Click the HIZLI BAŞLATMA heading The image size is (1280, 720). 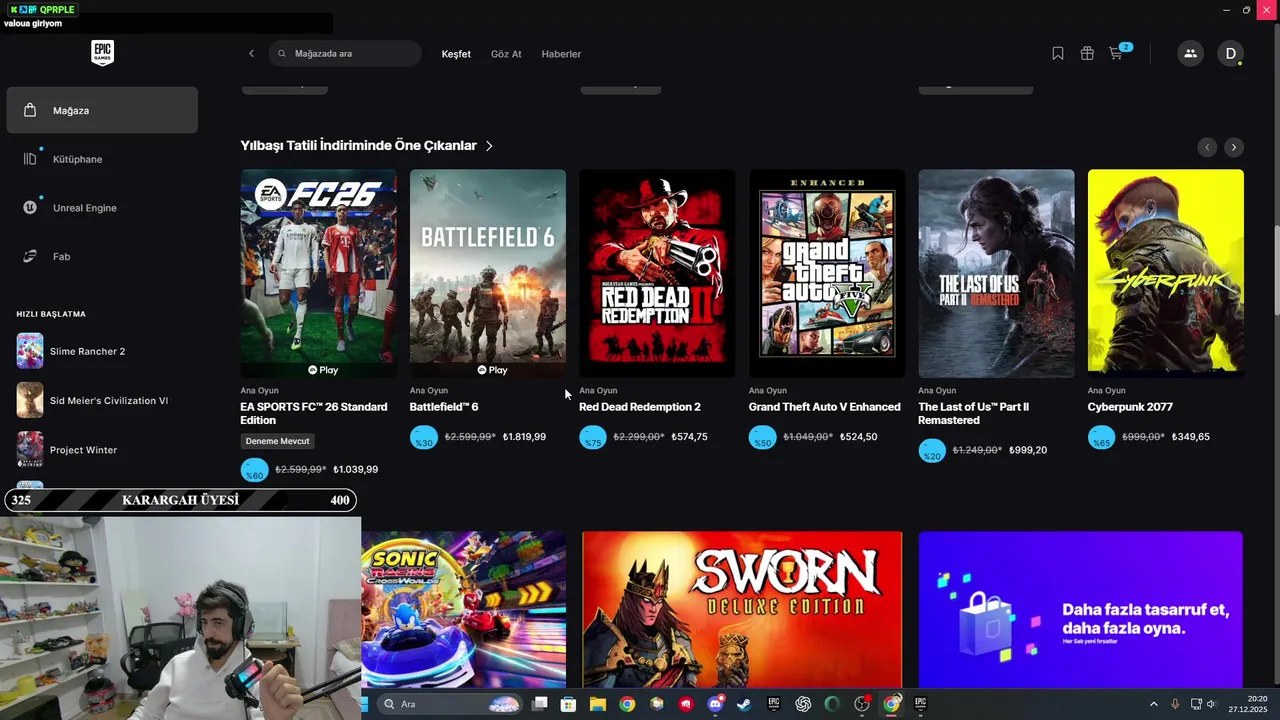coord(51,314)
